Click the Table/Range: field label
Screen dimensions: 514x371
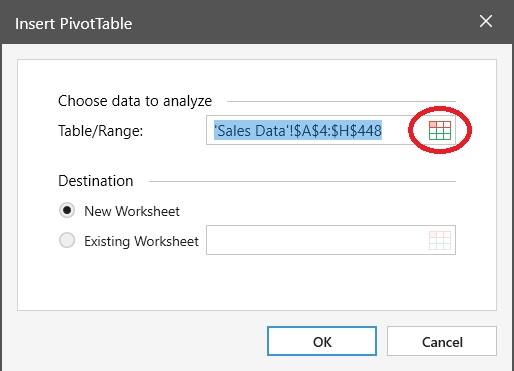point(101,131)
